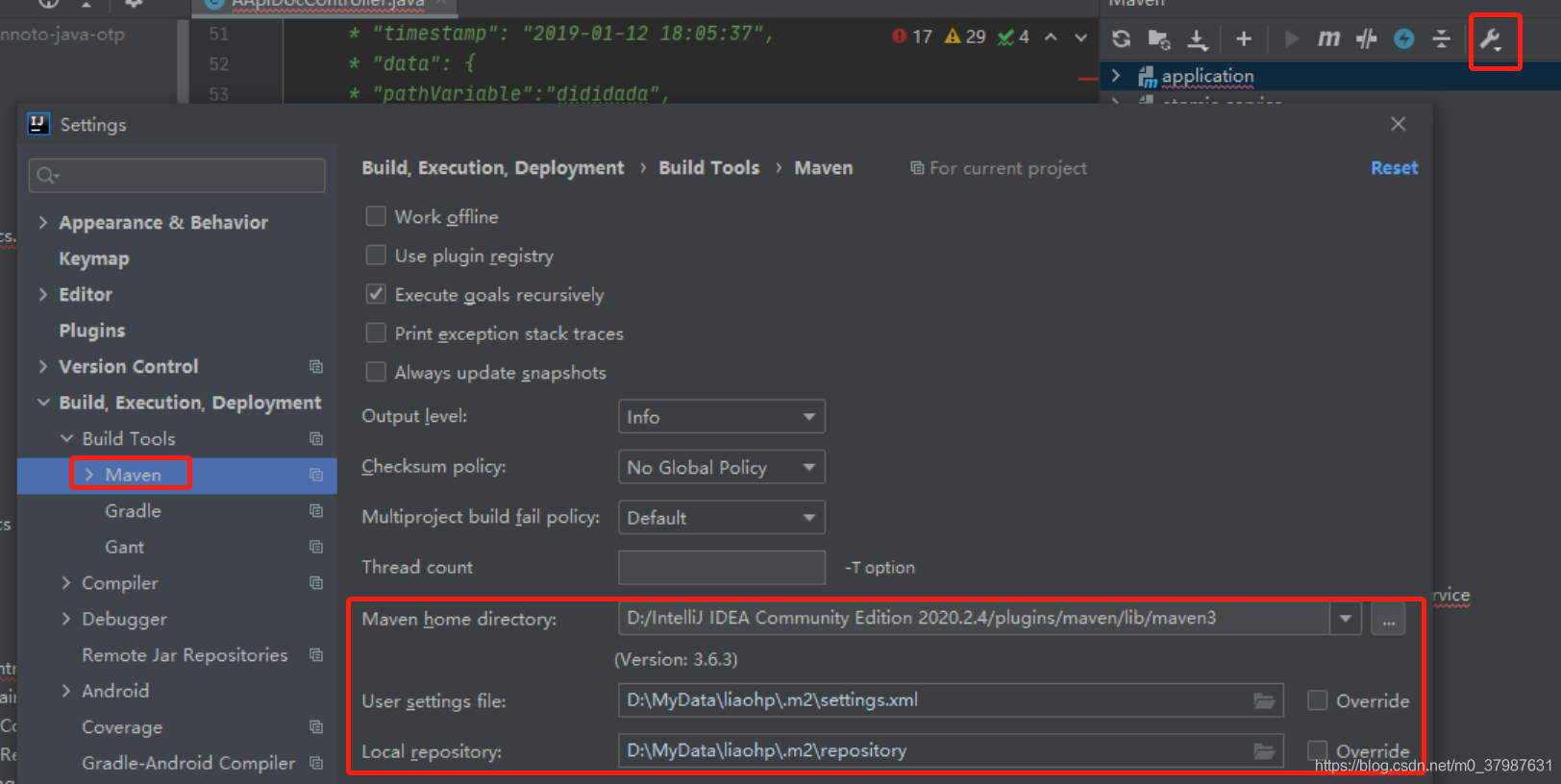This screenshot has width=1561, height=784.
Task: Expand application node in Maven panel
Action: pos(1116,75)
